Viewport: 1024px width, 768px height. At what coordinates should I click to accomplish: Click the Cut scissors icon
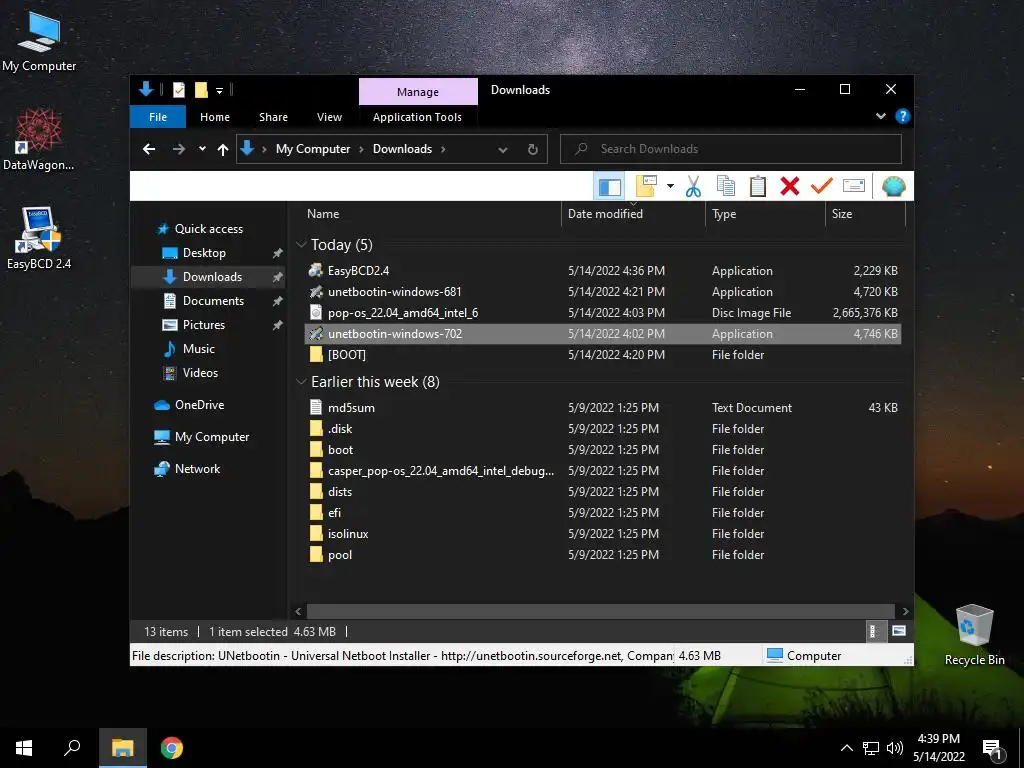click(x=693, y=186)
